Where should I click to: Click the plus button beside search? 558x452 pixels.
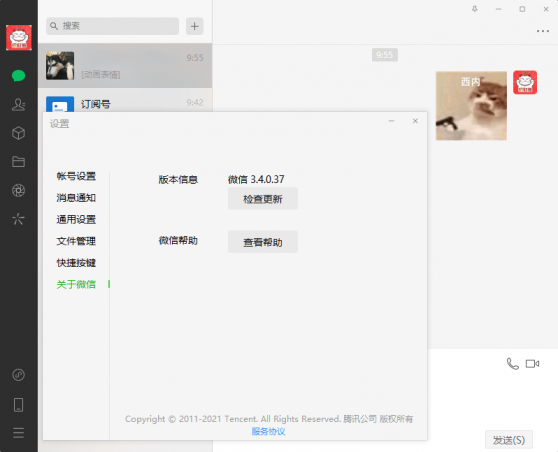195,26
